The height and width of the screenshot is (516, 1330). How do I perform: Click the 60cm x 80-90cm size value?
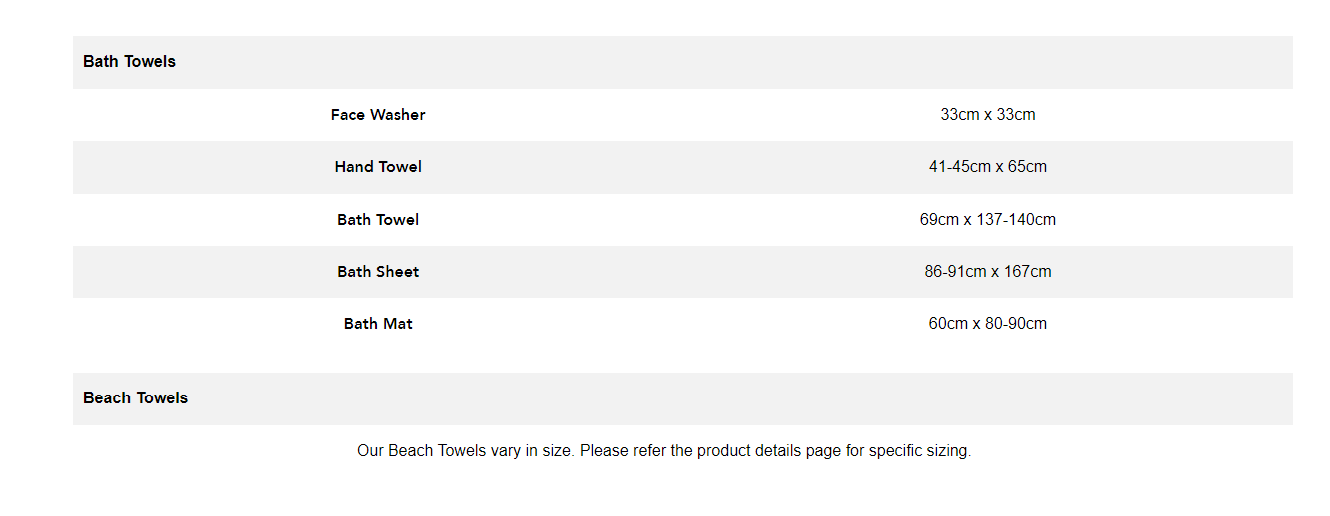(x=988, y=324)
